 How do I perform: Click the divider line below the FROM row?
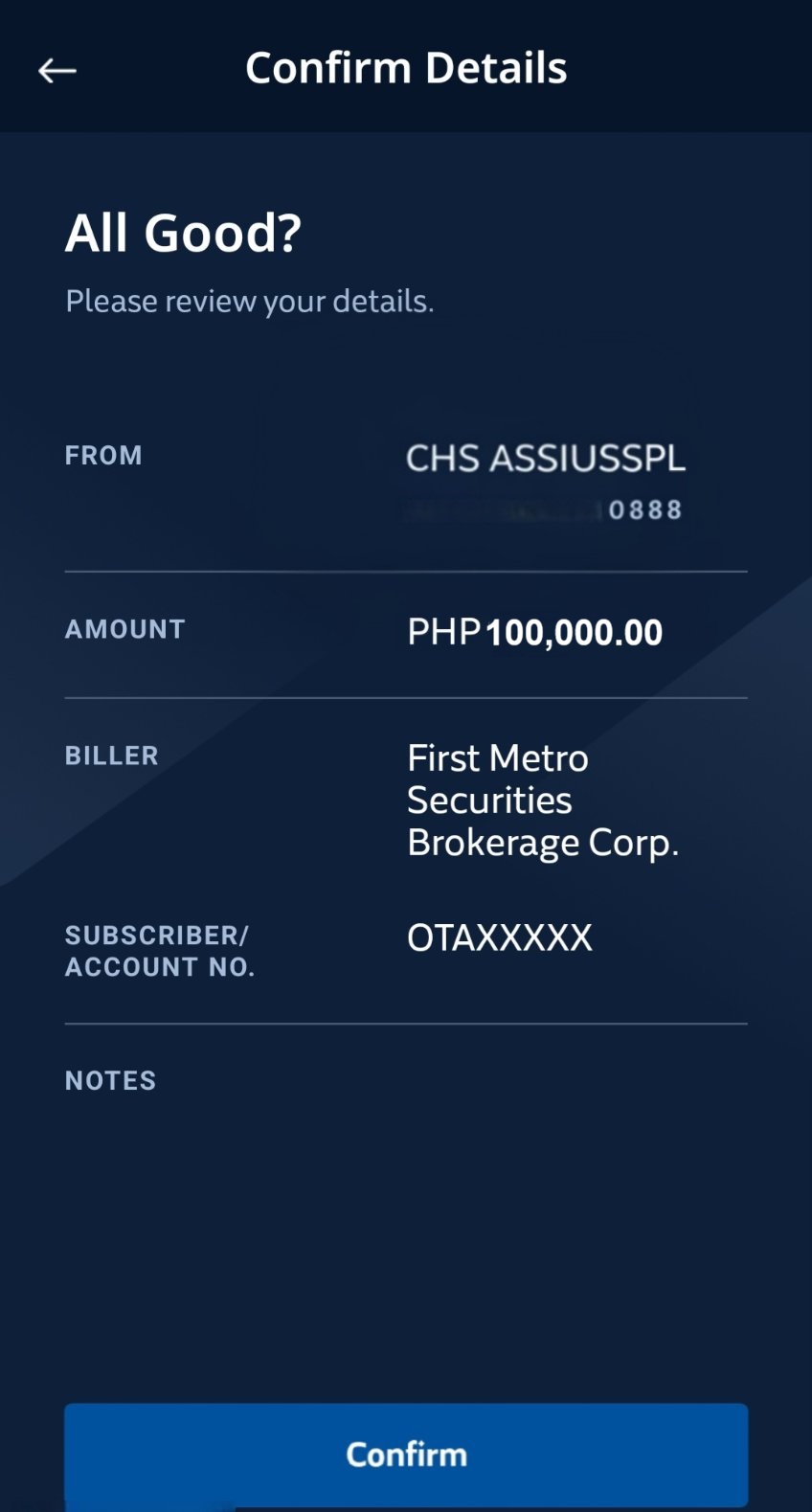(406, 572)
